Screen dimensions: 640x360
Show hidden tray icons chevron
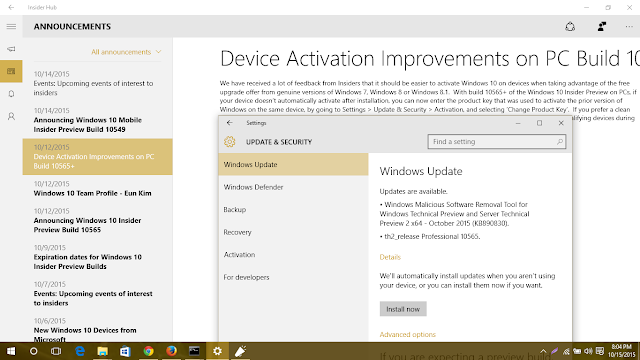tap(543, 351)
